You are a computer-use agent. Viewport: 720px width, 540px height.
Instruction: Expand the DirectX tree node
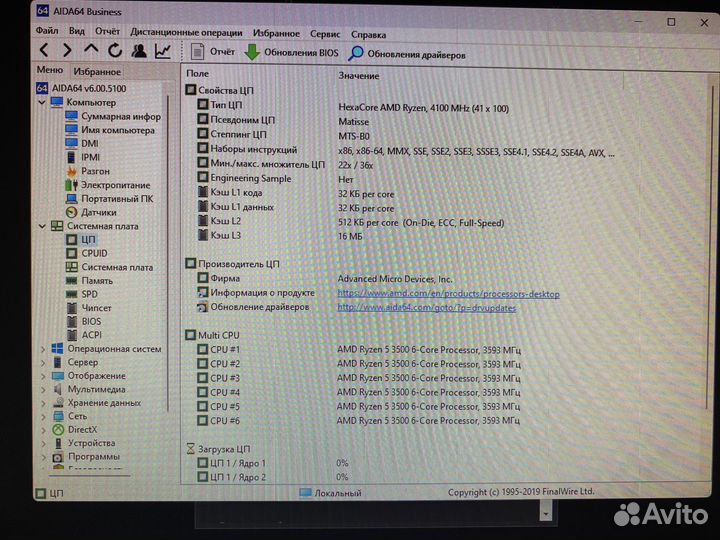tap(43, 430)
